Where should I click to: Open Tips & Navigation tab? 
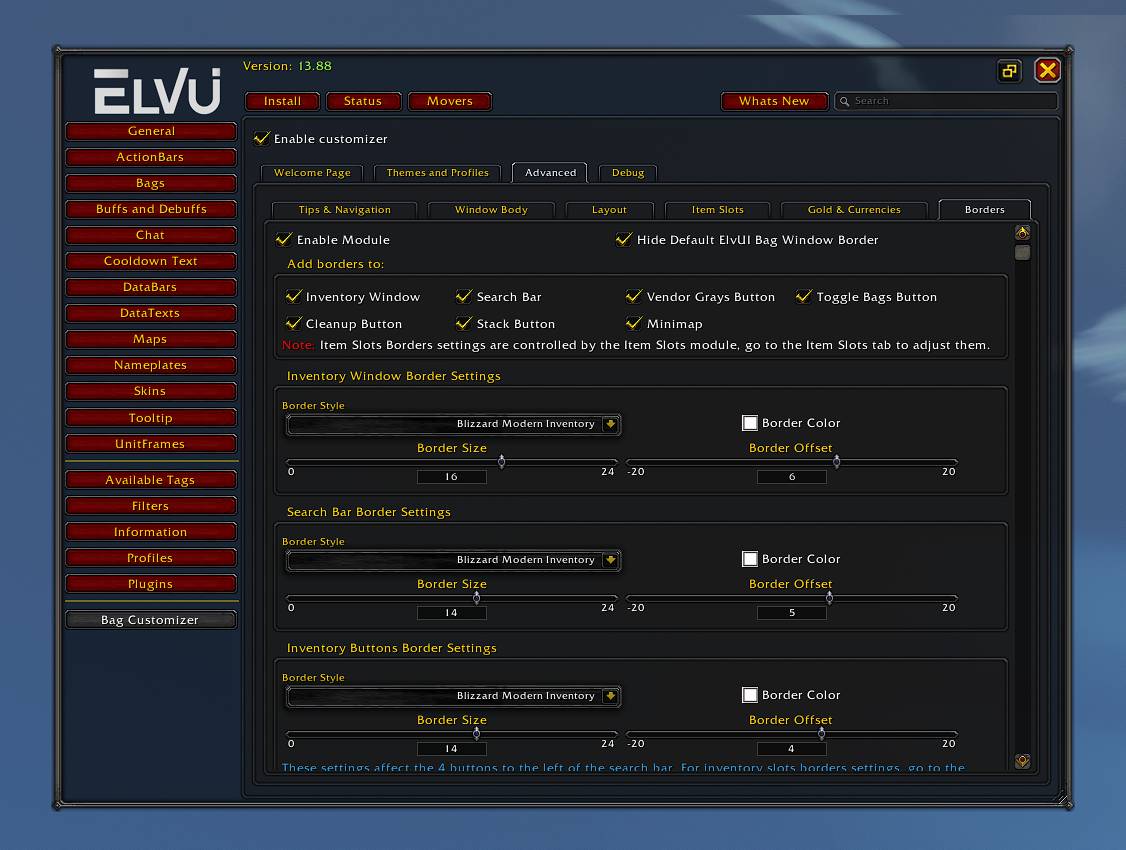pyautogui.click(x=345, y=210)
